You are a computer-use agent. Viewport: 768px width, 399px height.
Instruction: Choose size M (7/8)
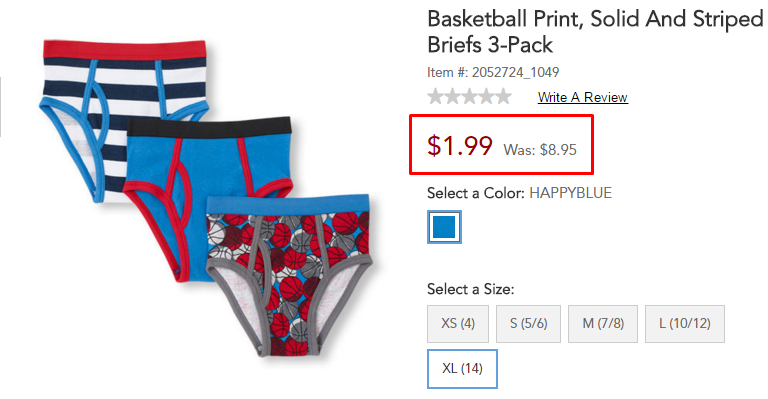click(603, 324)
